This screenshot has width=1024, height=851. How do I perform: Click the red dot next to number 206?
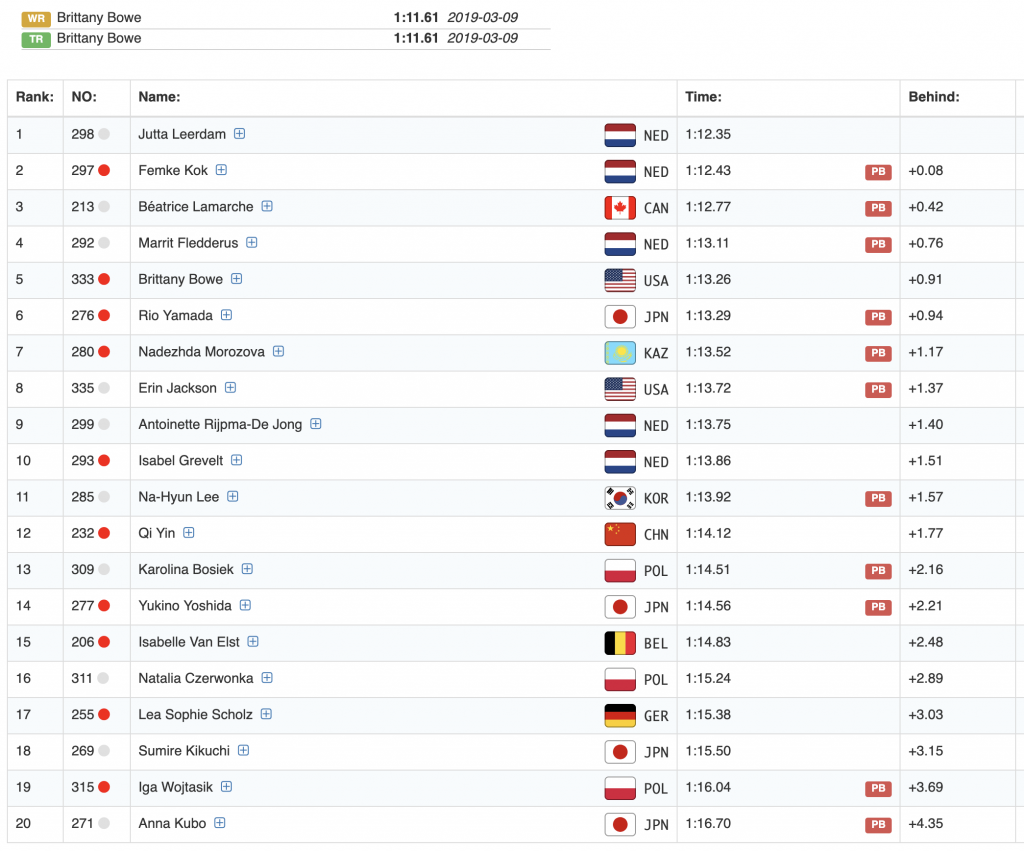click(104, 642)
